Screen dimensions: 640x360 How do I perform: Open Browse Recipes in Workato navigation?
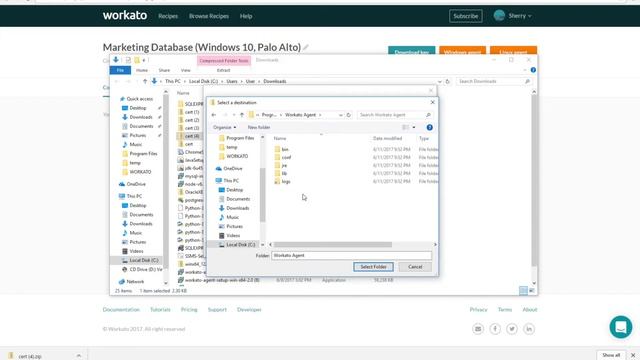(209, 16)
